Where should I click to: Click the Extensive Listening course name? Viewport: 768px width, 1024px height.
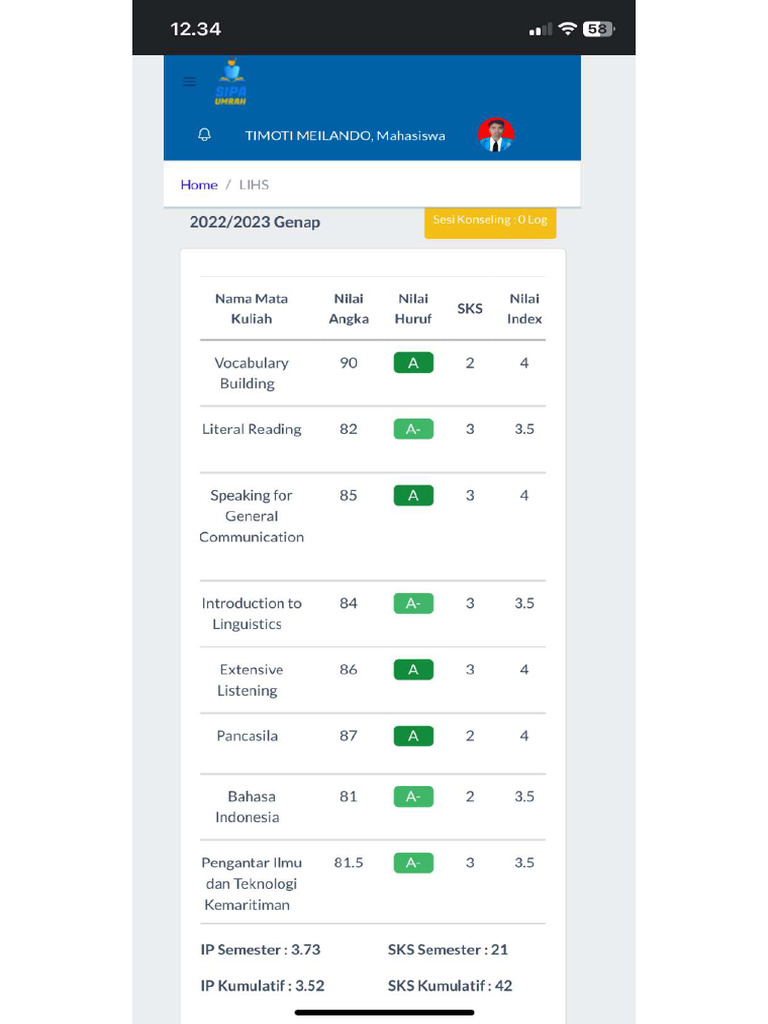250,680
